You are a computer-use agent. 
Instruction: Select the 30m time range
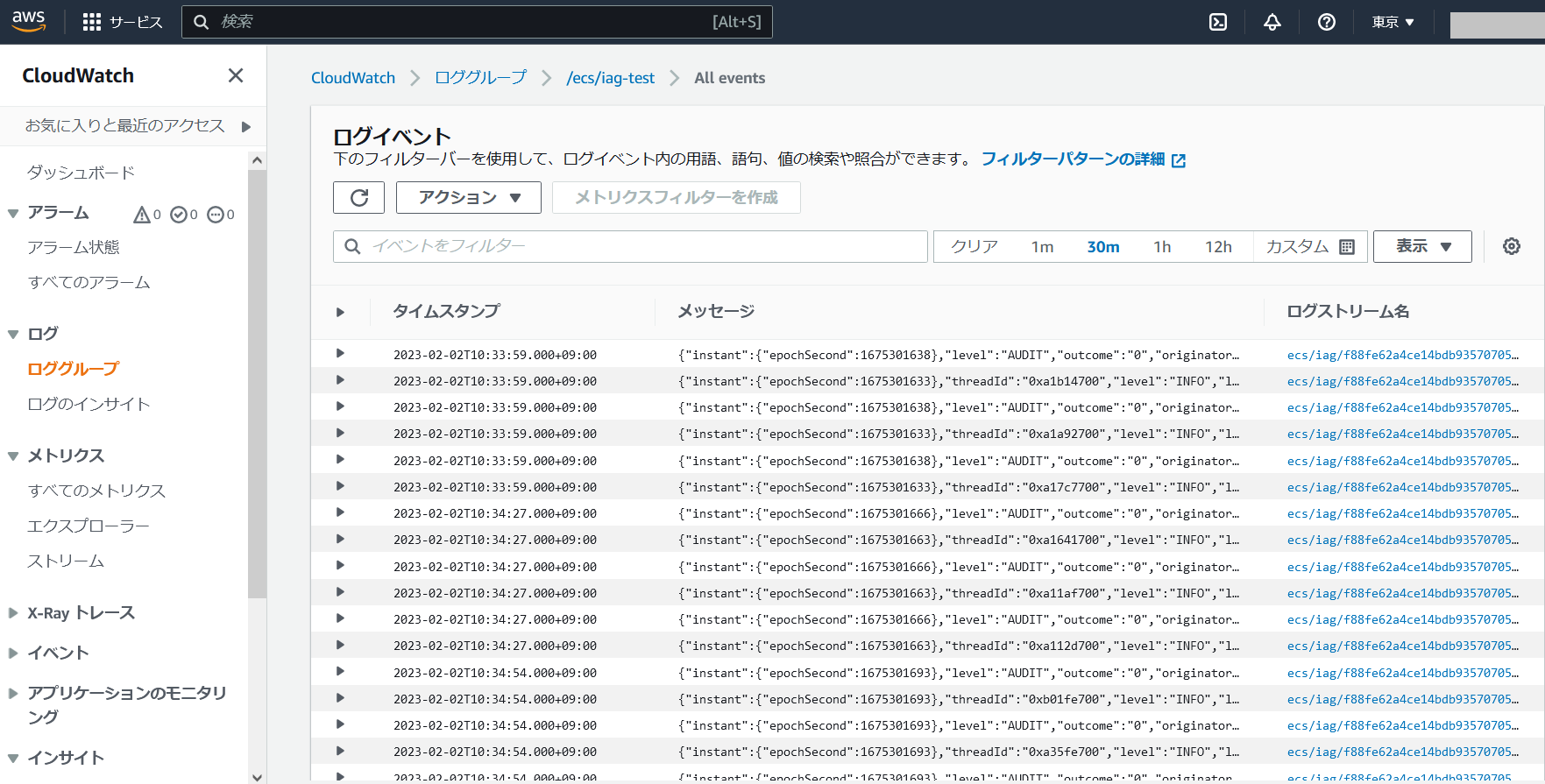pyautogui.click(x=1103, y=247)
